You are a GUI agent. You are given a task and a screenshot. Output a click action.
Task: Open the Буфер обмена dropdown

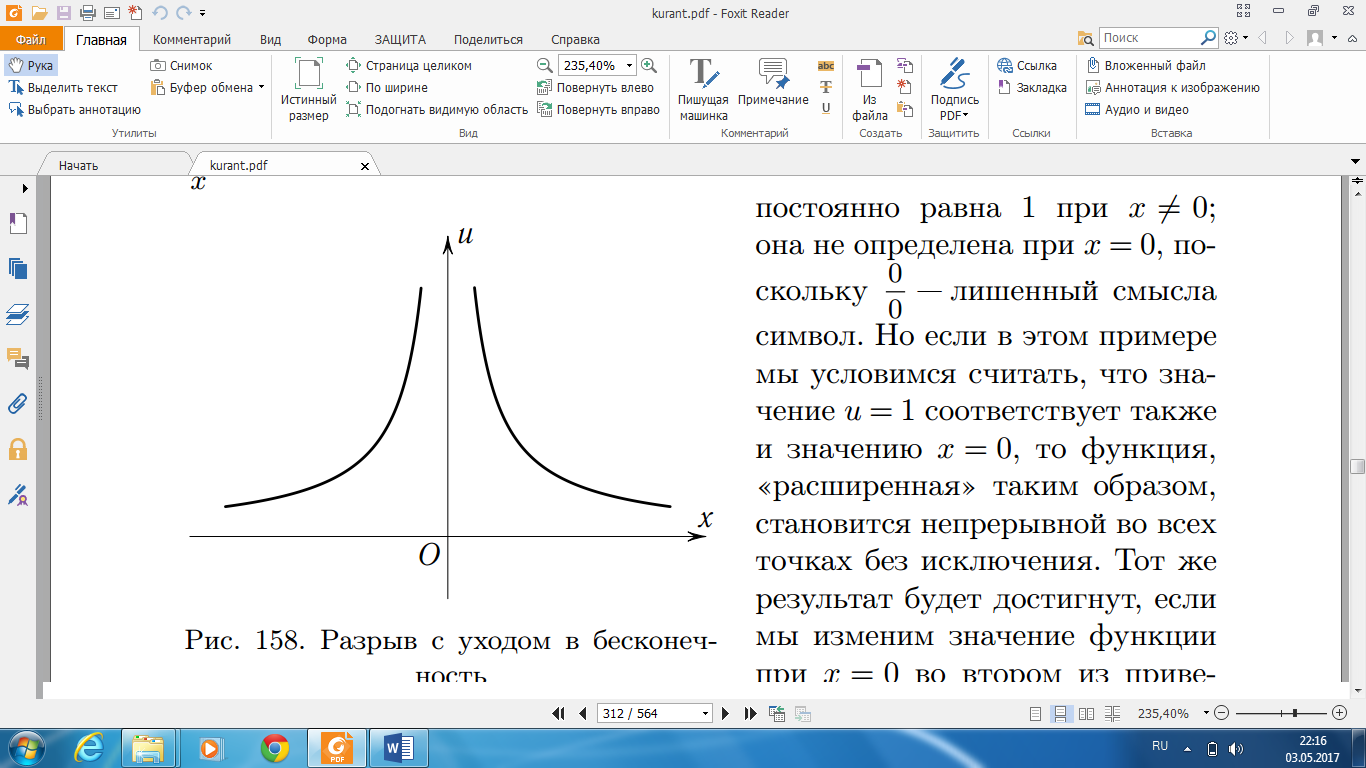262,87
